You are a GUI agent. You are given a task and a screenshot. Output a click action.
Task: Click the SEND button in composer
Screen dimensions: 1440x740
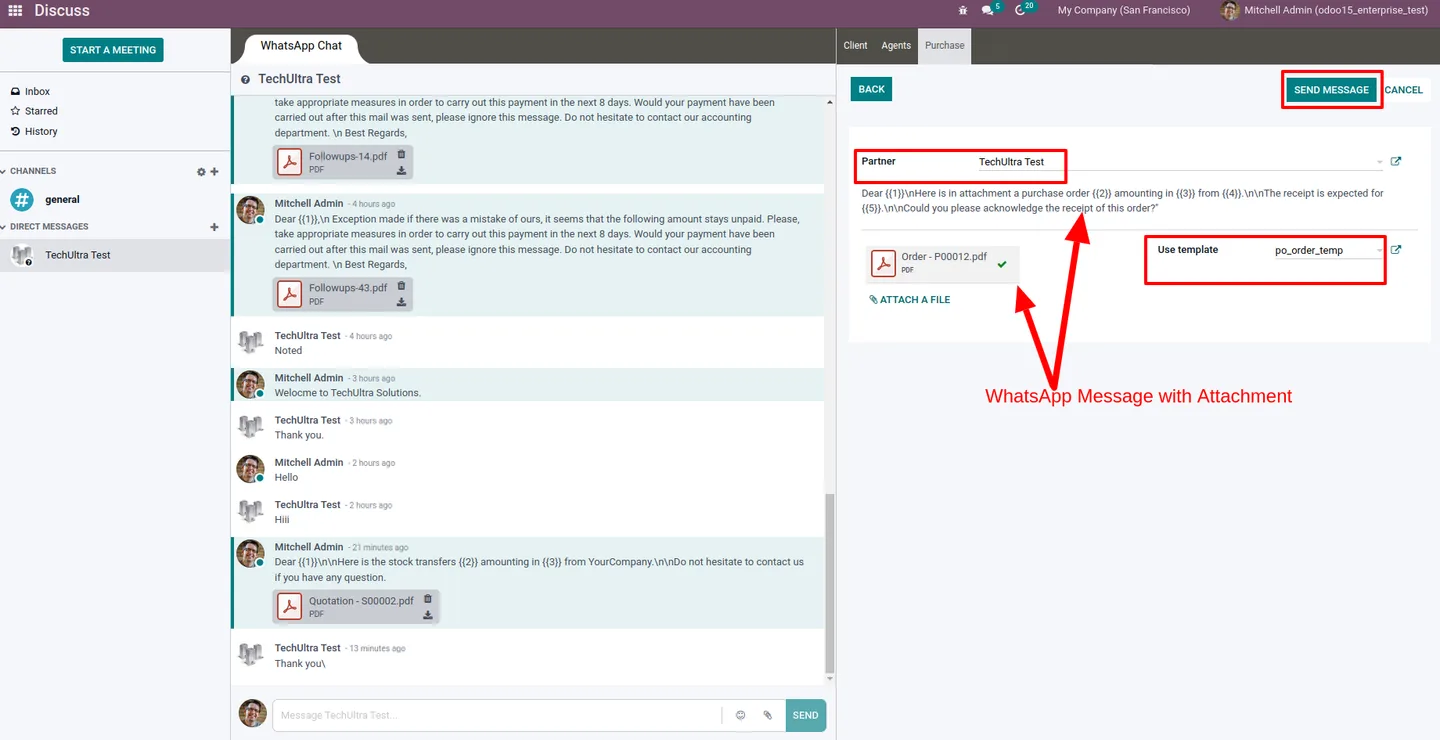click(x=806, y=715)
